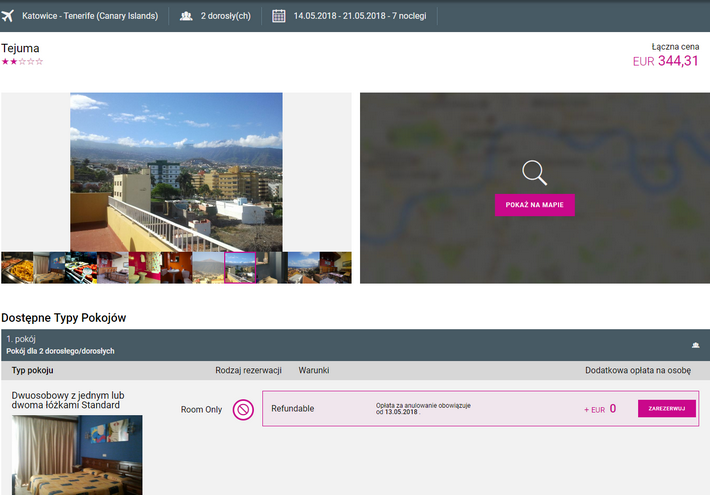Open the 2 dorosły(ch) guest selector

coord(227,16)
